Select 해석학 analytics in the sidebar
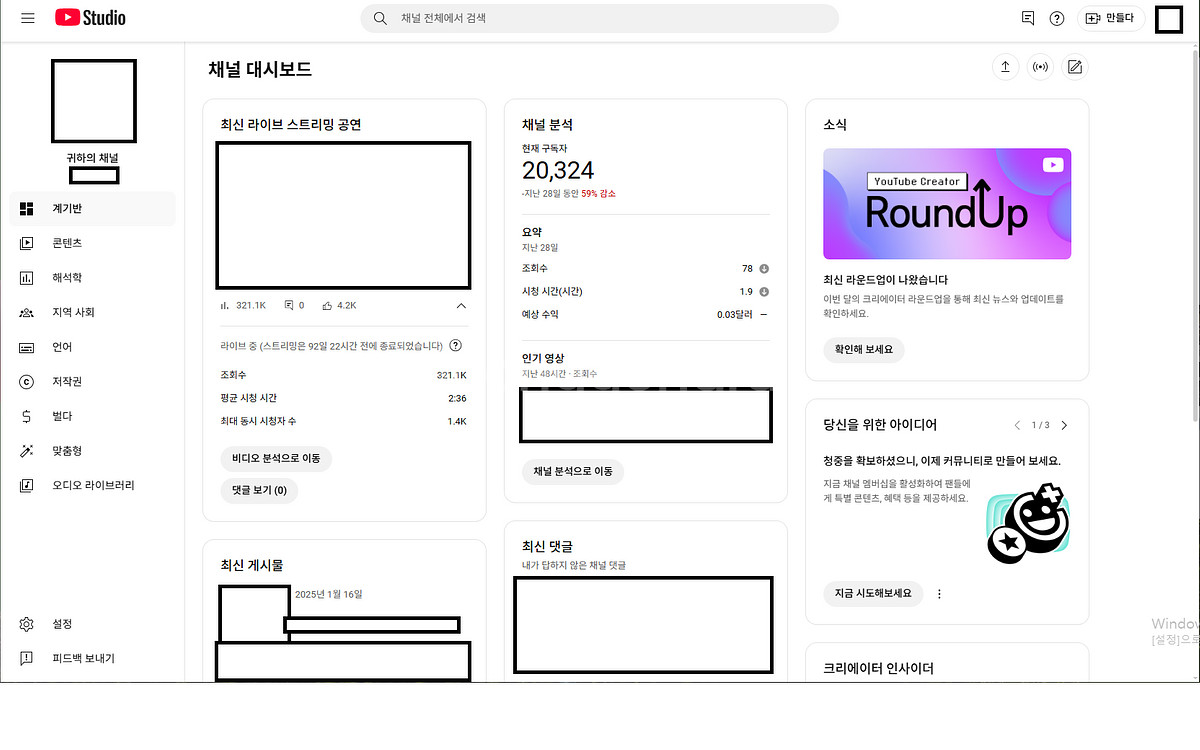1200x750 pixels. 93,278
